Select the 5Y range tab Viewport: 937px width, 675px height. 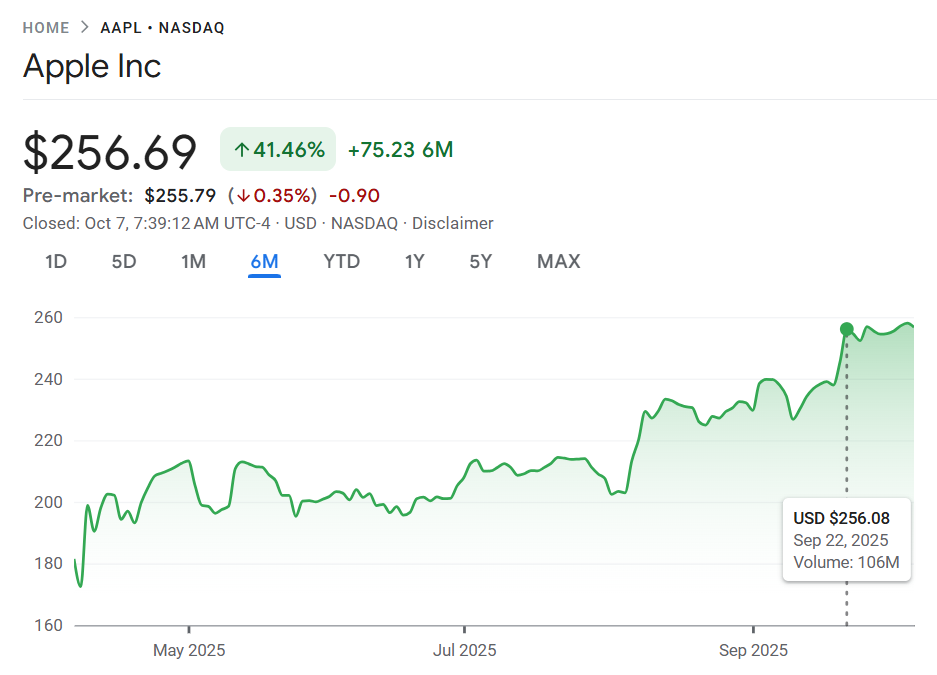click(x=481, y=262)
